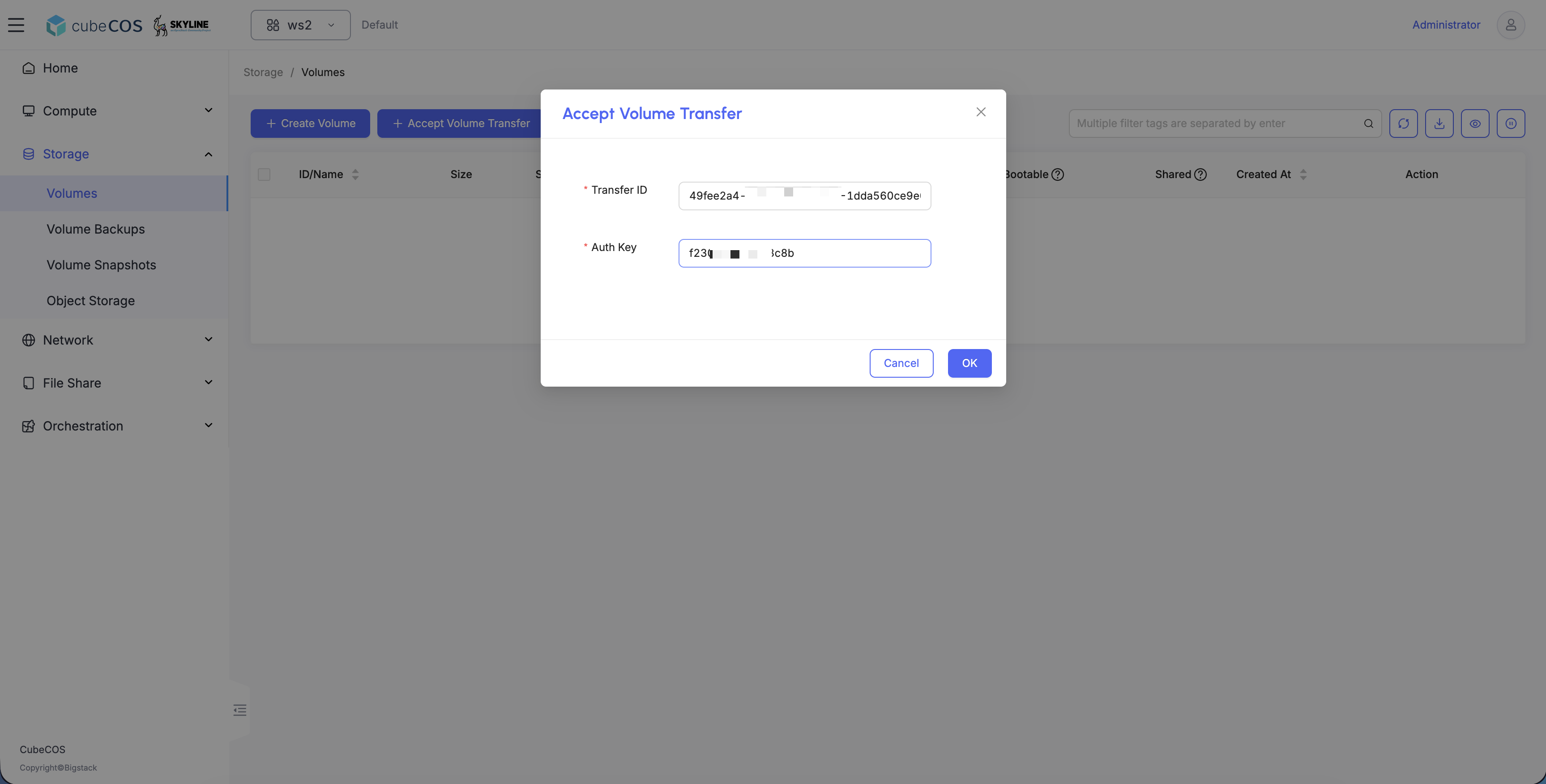This screenshot has width=1546, height=784.
Task: Click the Auth Key input field
Action: click(x=804, y=253)
